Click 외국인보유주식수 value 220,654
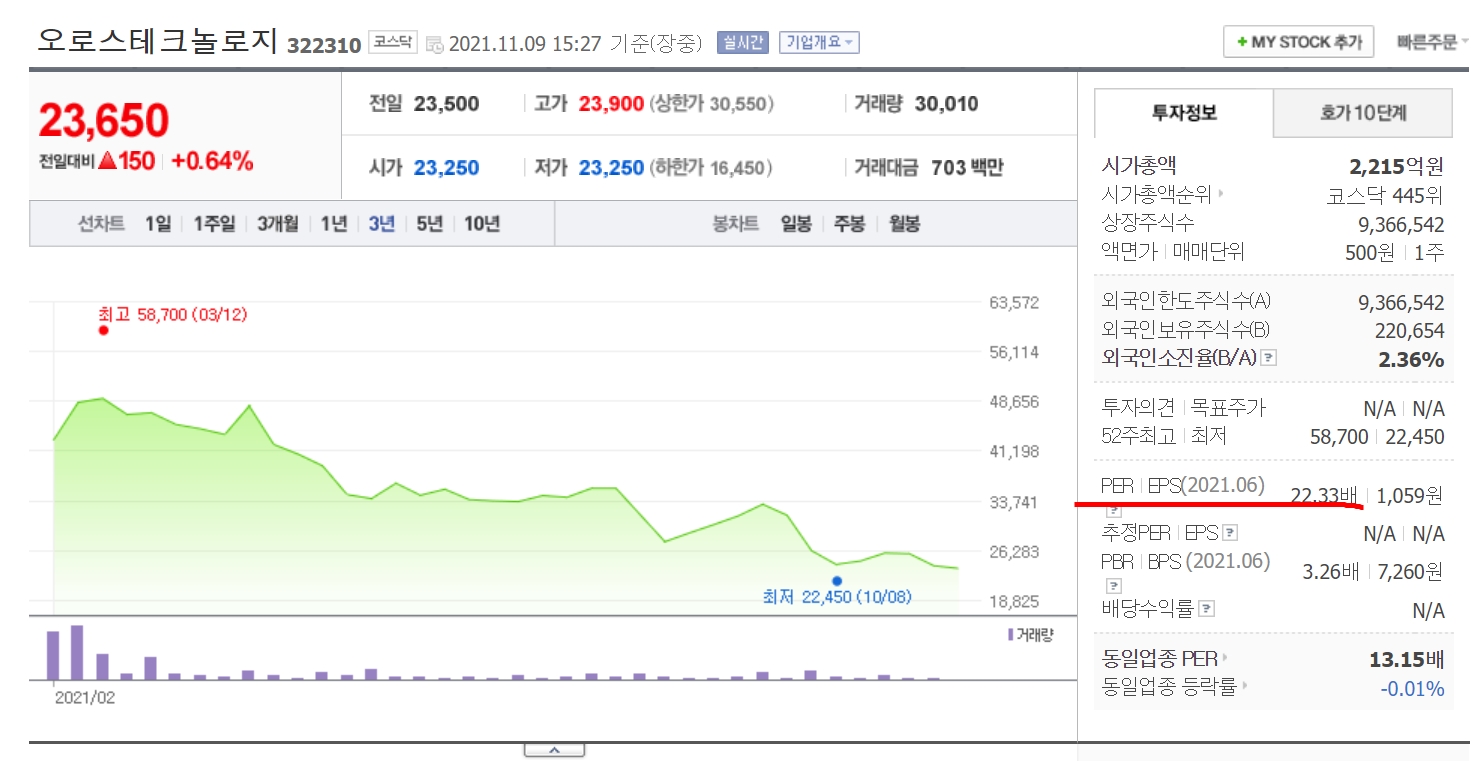The image size is (1477, 761). tap(1410, 331)
